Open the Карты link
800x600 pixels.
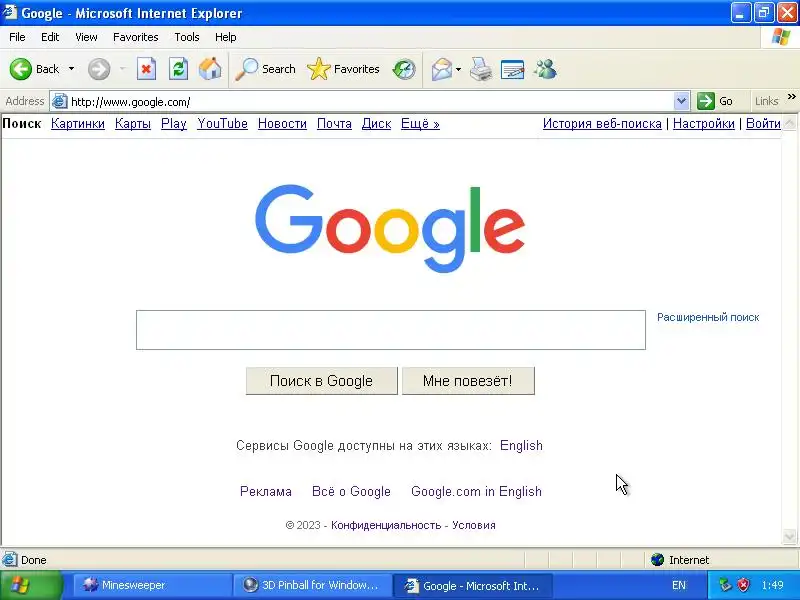point(133,123)
